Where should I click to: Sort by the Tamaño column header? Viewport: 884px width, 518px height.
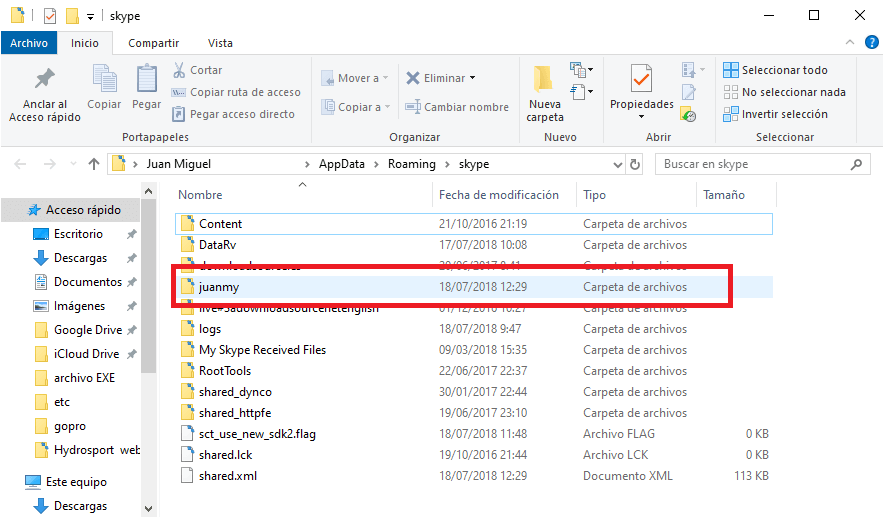tap(723, 194)
